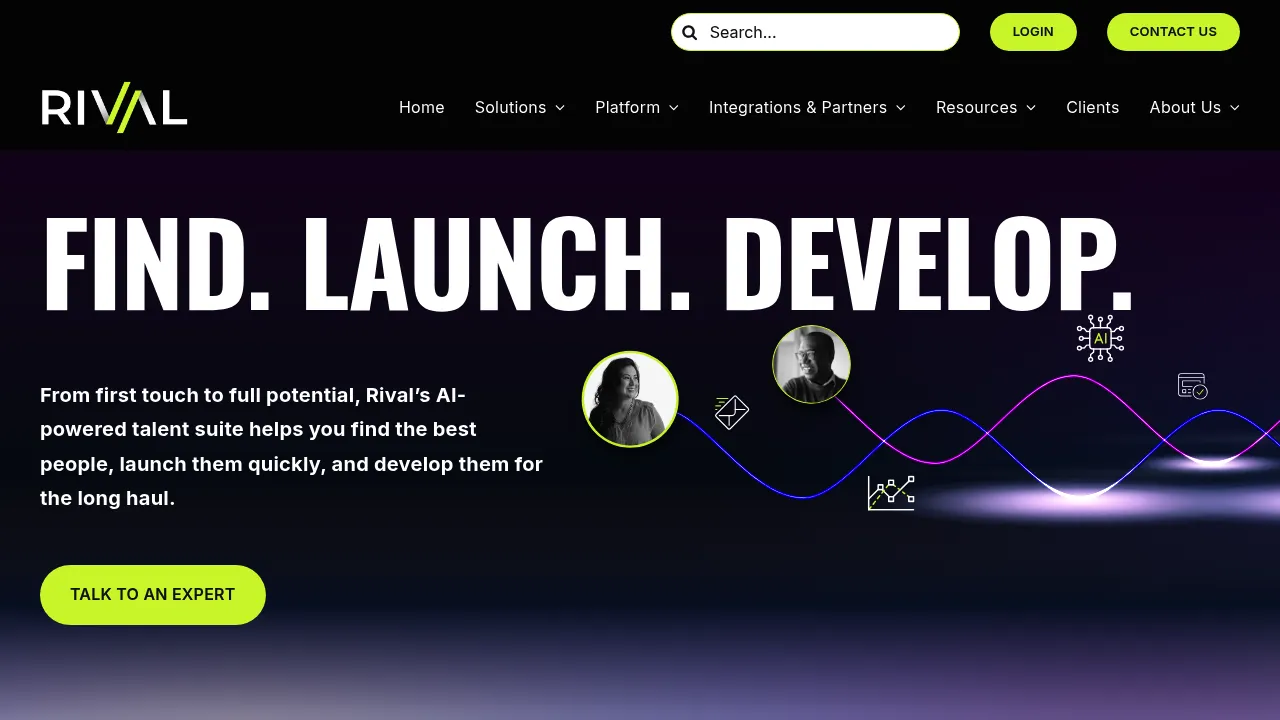Viewport: 1280px width, 720px height.
Task: Click the LOGIN button
Action: 1033,32
